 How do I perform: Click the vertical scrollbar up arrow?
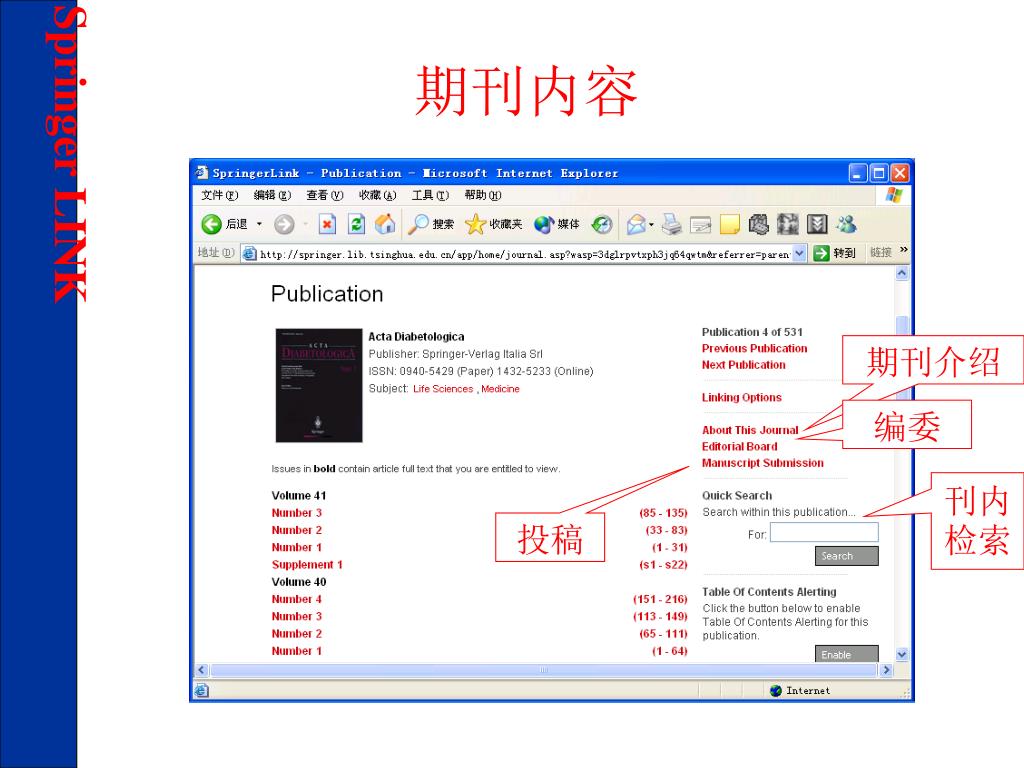pos(902,273)
